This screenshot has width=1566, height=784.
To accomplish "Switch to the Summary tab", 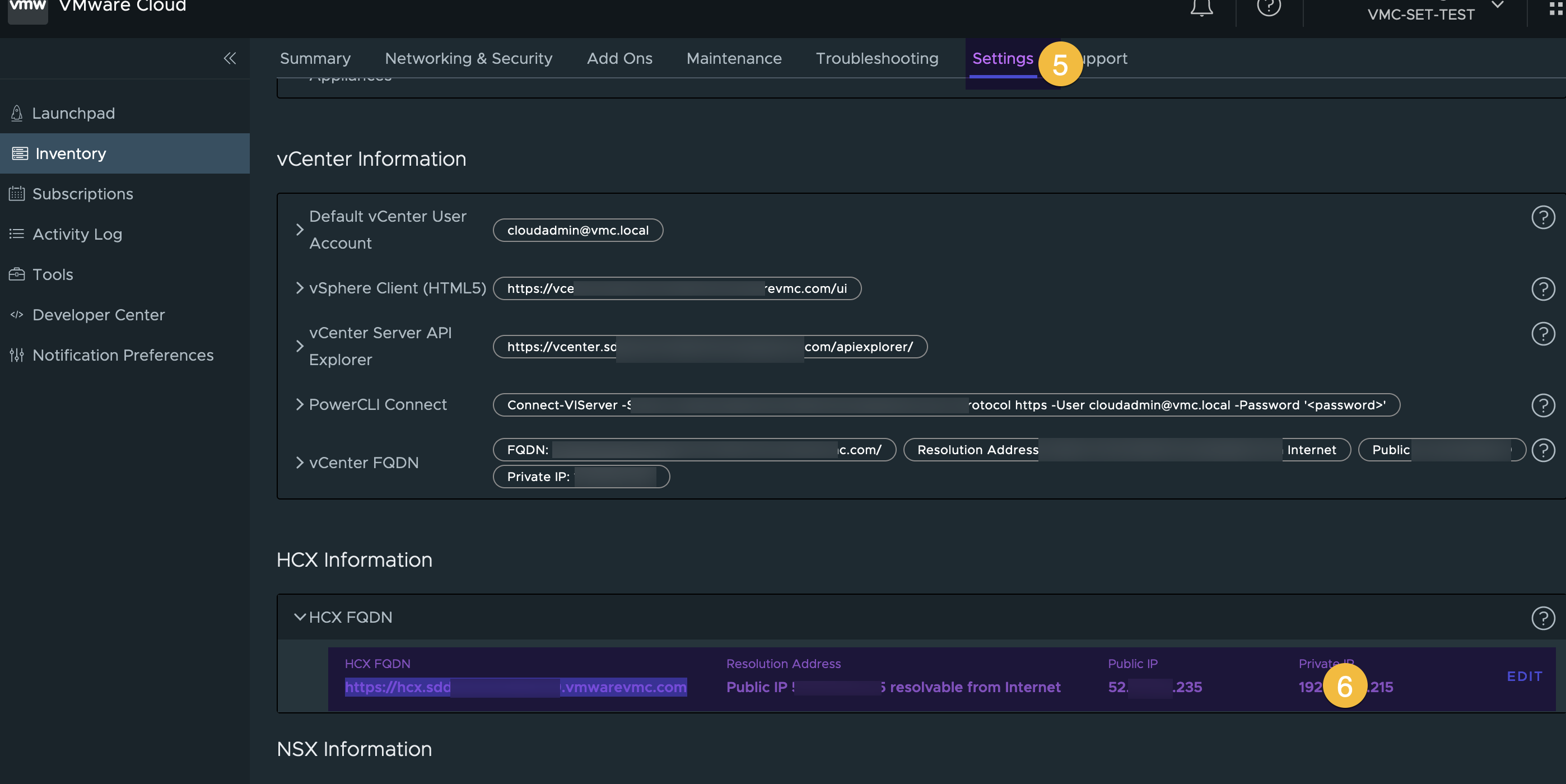I will (315, 58).
